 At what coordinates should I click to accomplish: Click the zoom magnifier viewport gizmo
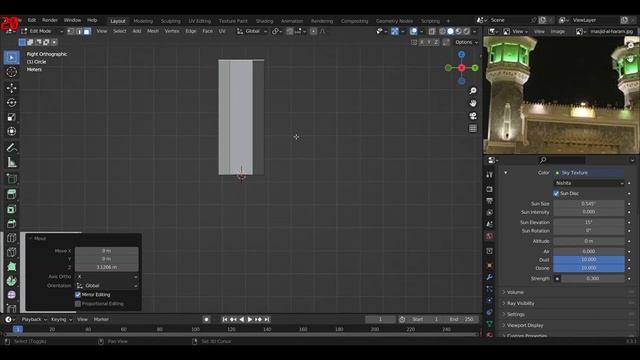[x=473, y=91]
